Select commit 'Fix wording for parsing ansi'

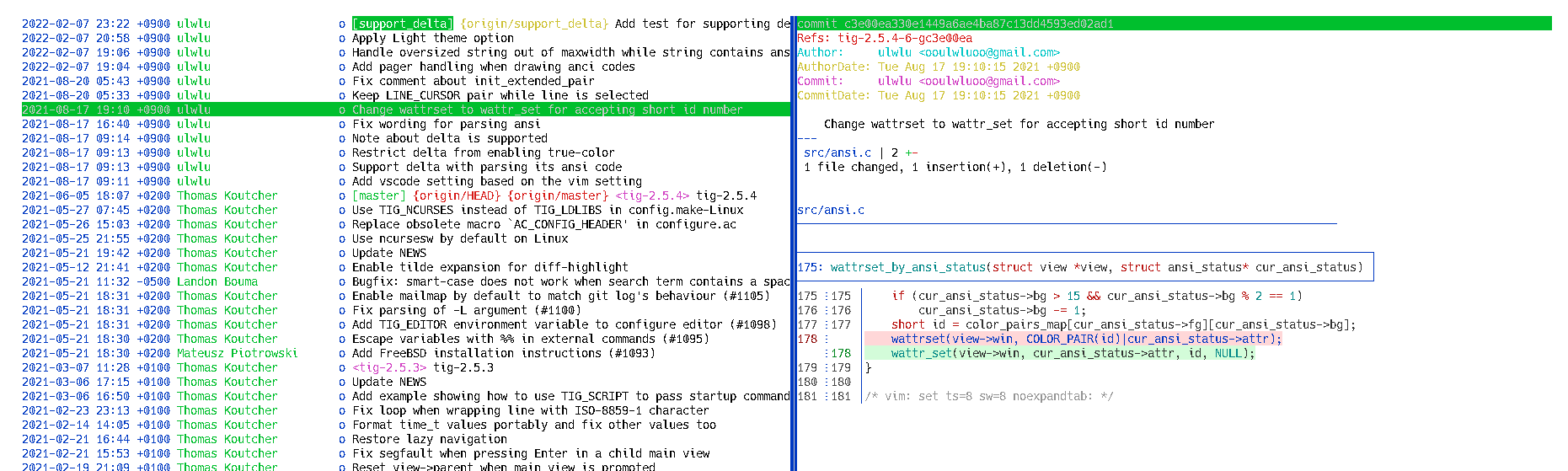(x=405, y=124)
